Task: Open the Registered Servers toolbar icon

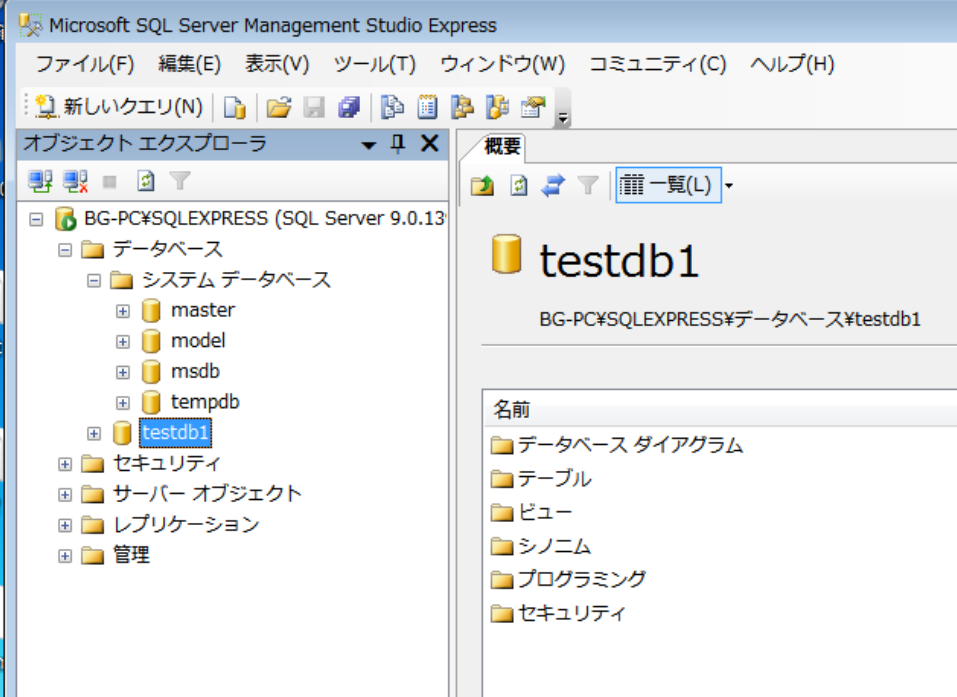Action: (392, 107)
